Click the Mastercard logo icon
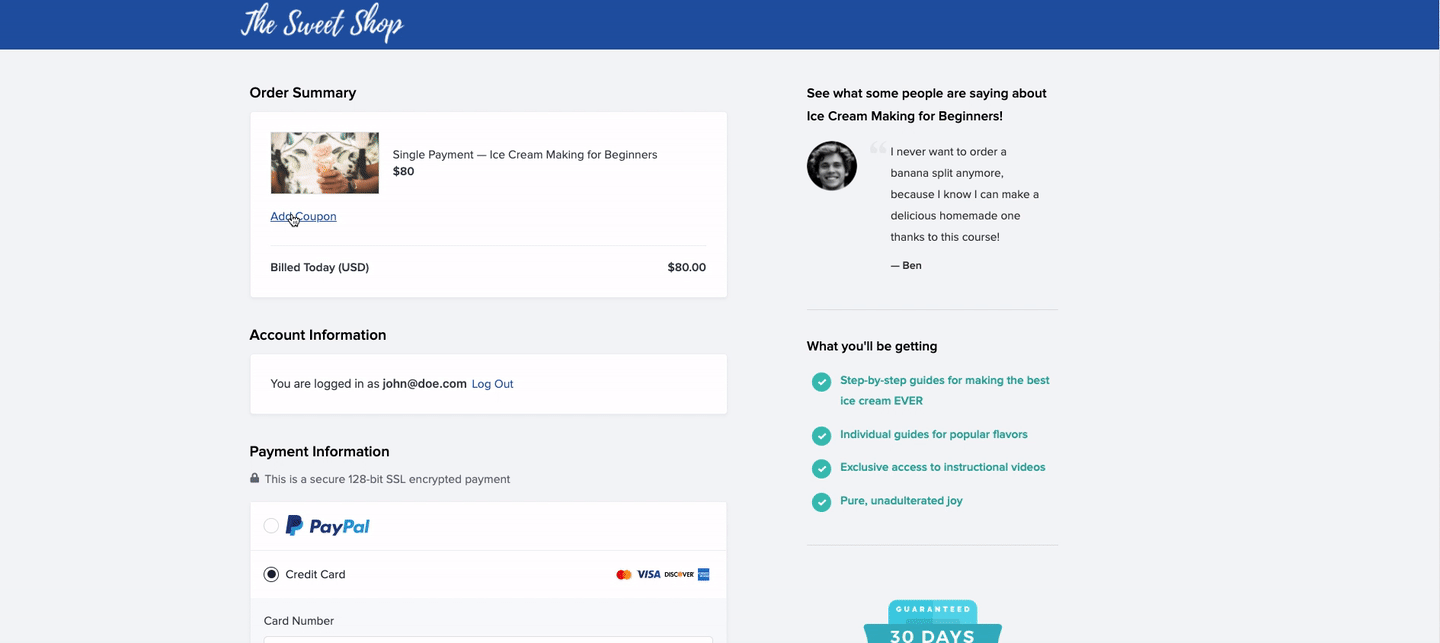Viewport: 1440px width, 643px height. (624, 575)
